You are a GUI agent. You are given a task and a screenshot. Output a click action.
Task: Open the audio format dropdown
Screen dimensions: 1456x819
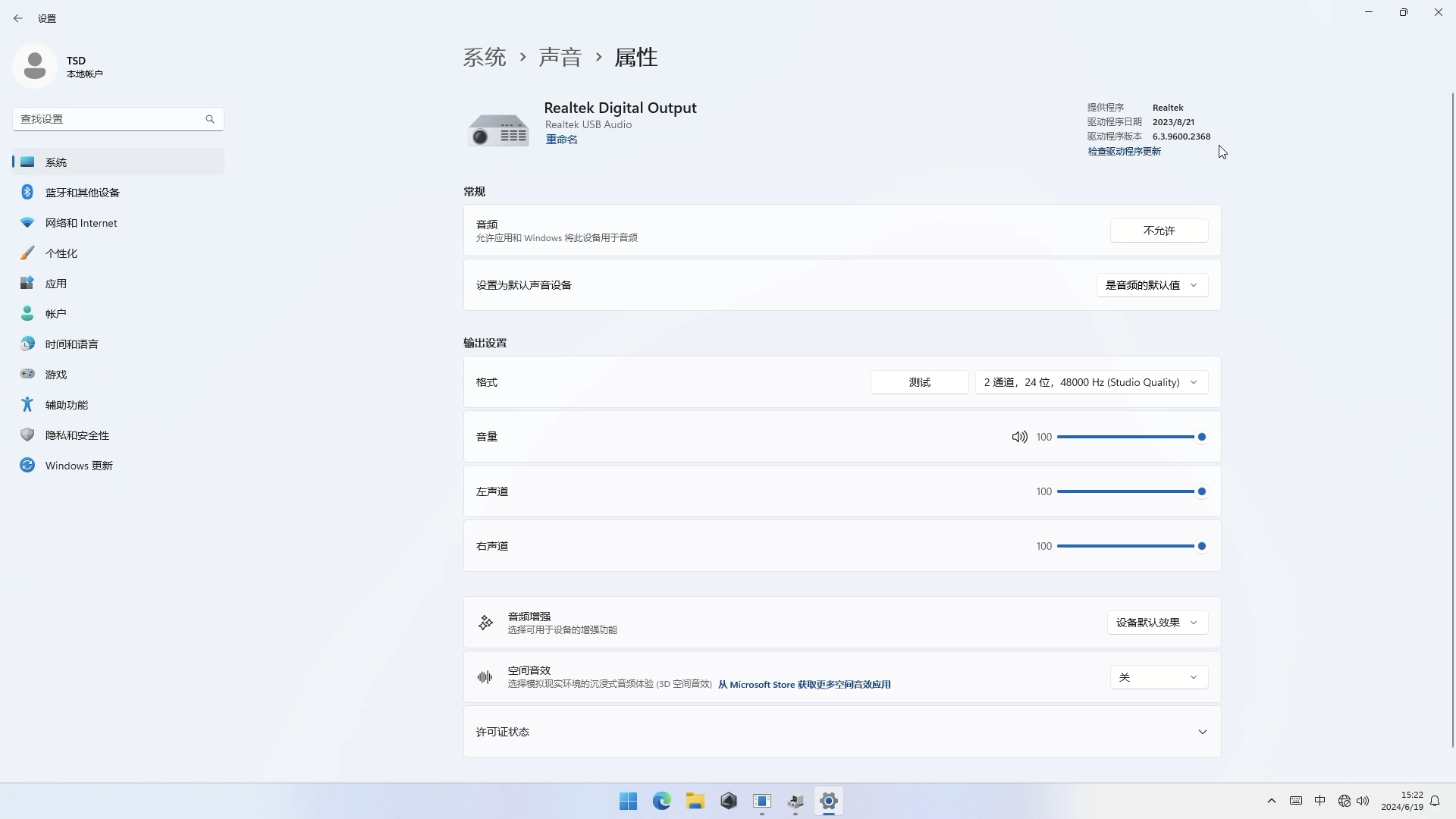1090,382
